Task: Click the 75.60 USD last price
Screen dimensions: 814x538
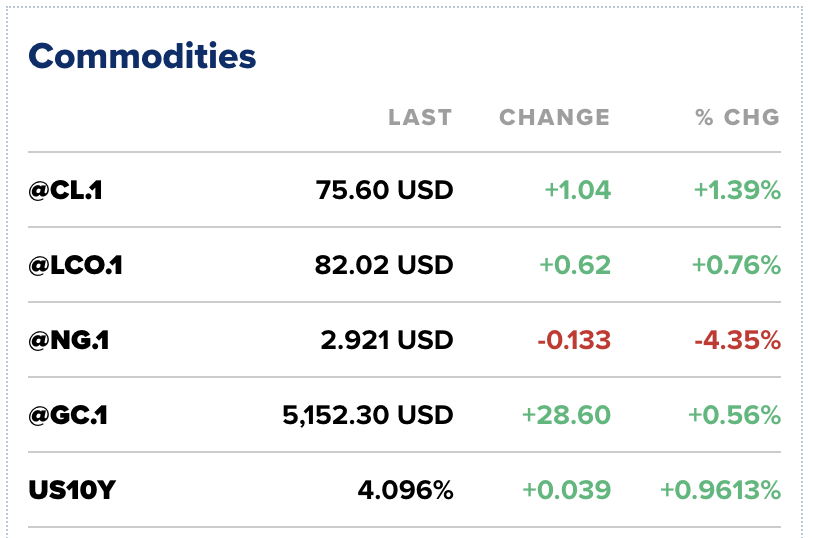Action: click(x=384, y=190)
